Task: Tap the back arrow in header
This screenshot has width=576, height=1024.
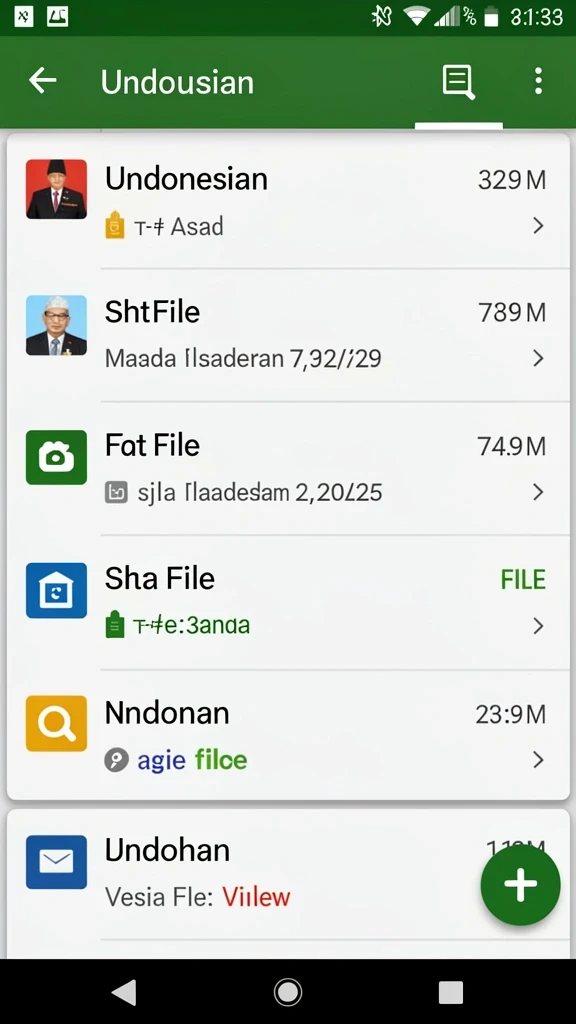Action: [43, 81]
